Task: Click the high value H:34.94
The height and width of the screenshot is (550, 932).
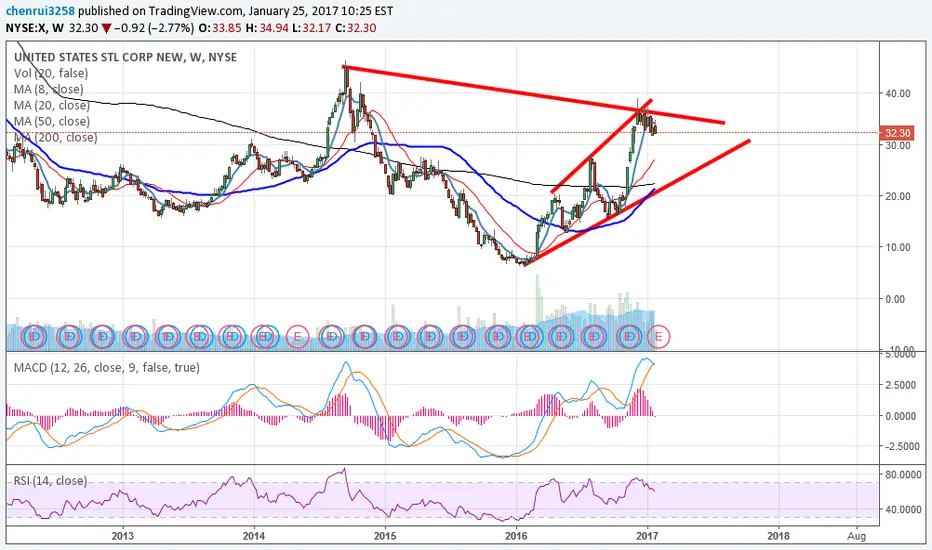Action: point(266,28)
